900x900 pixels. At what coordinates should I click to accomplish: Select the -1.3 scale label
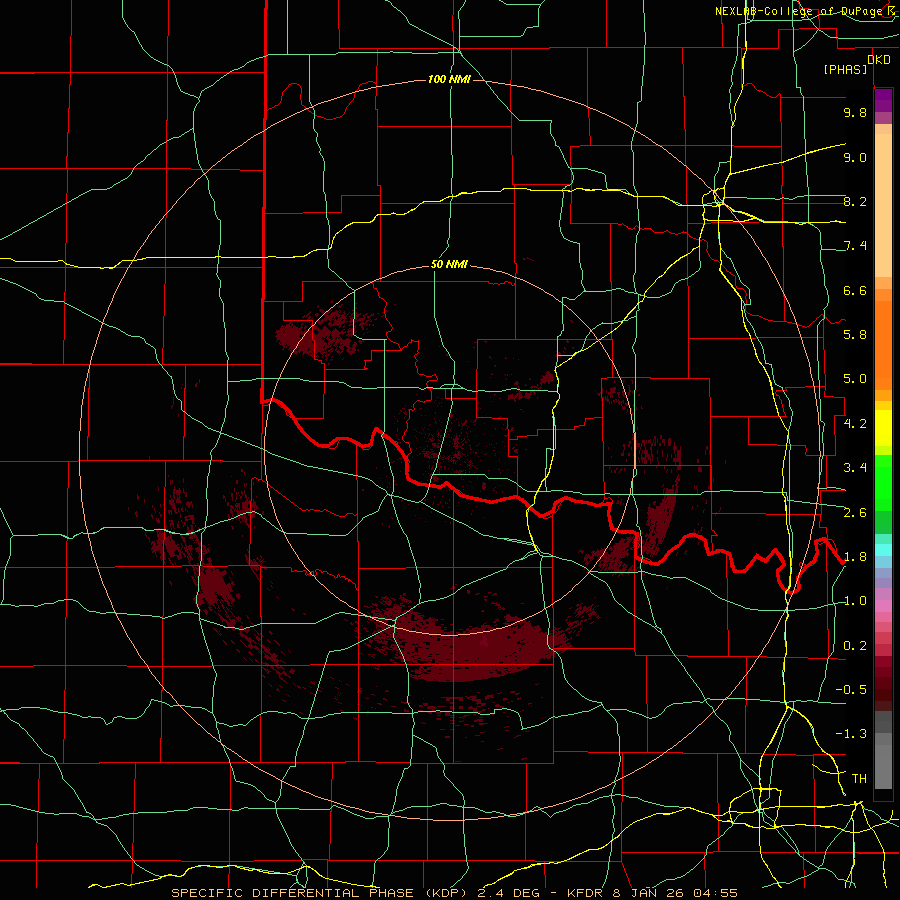click(851, 734)
